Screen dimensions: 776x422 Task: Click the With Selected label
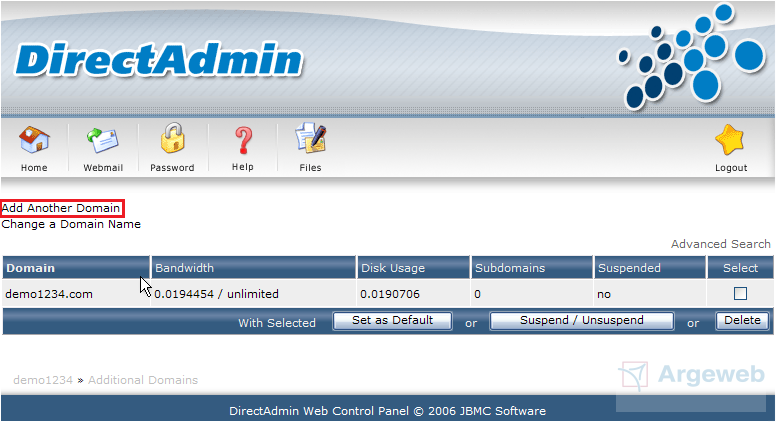277,323
